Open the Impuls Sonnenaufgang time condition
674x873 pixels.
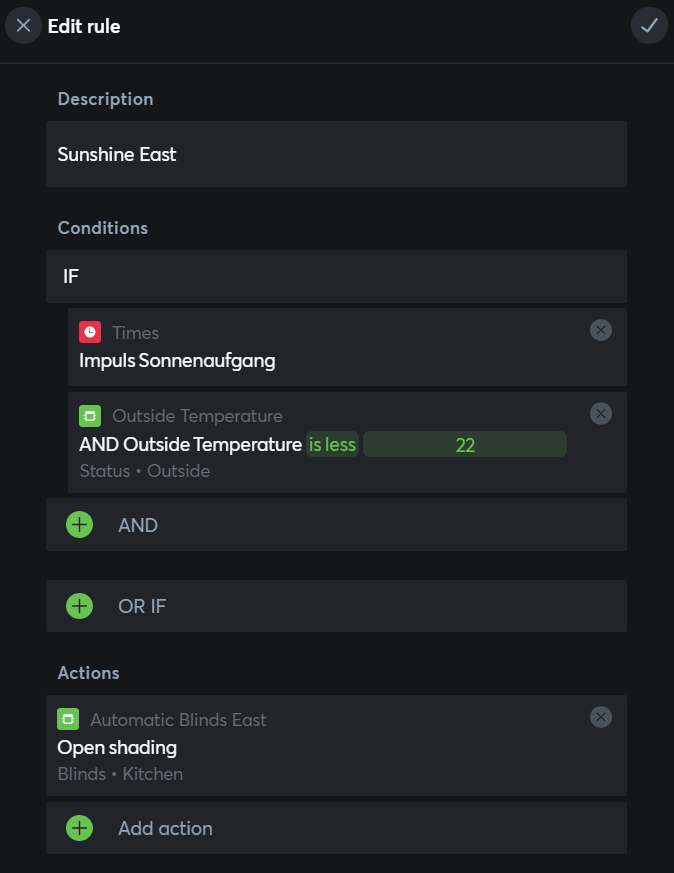pos(177,361)
